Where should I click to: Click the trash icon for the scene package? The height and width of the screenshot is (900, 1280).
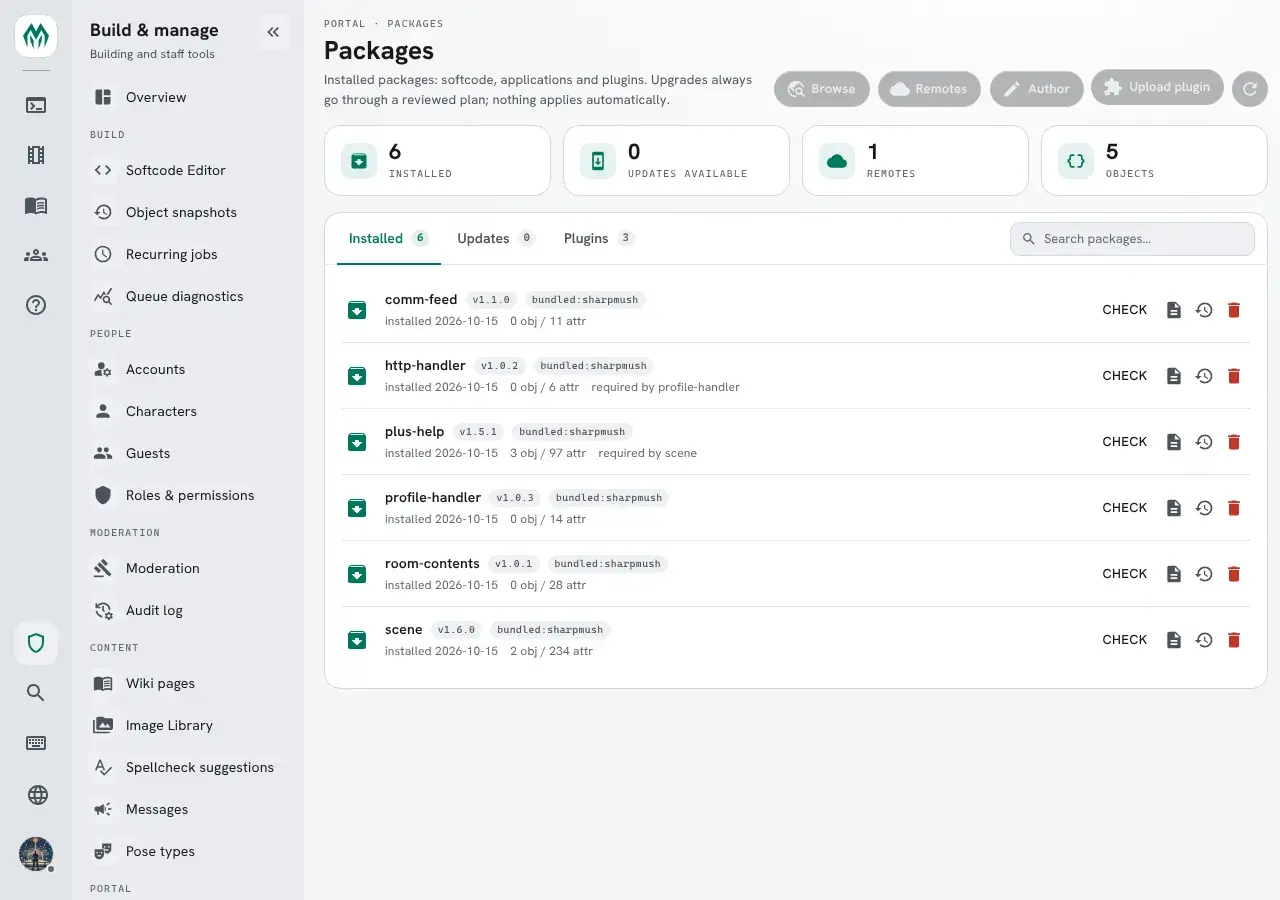tap(1234, 640)
